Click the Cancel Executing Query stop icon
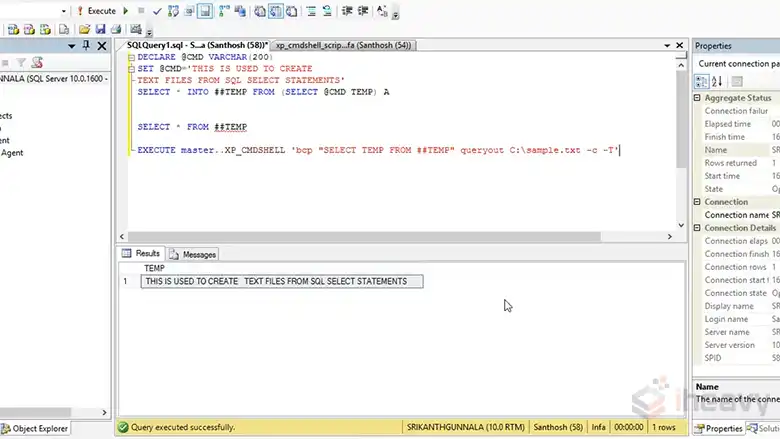This screenshot has height=439, width=780. (x=141, y=11)
